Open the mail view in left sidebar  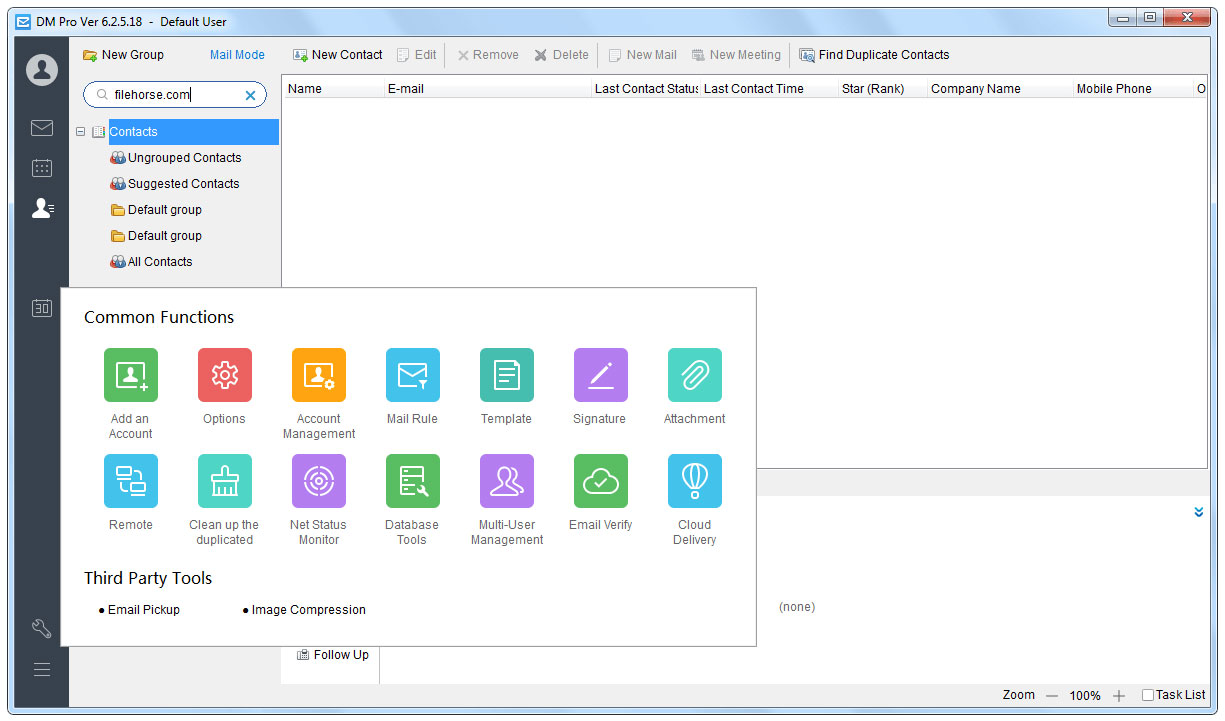[42, 128]
